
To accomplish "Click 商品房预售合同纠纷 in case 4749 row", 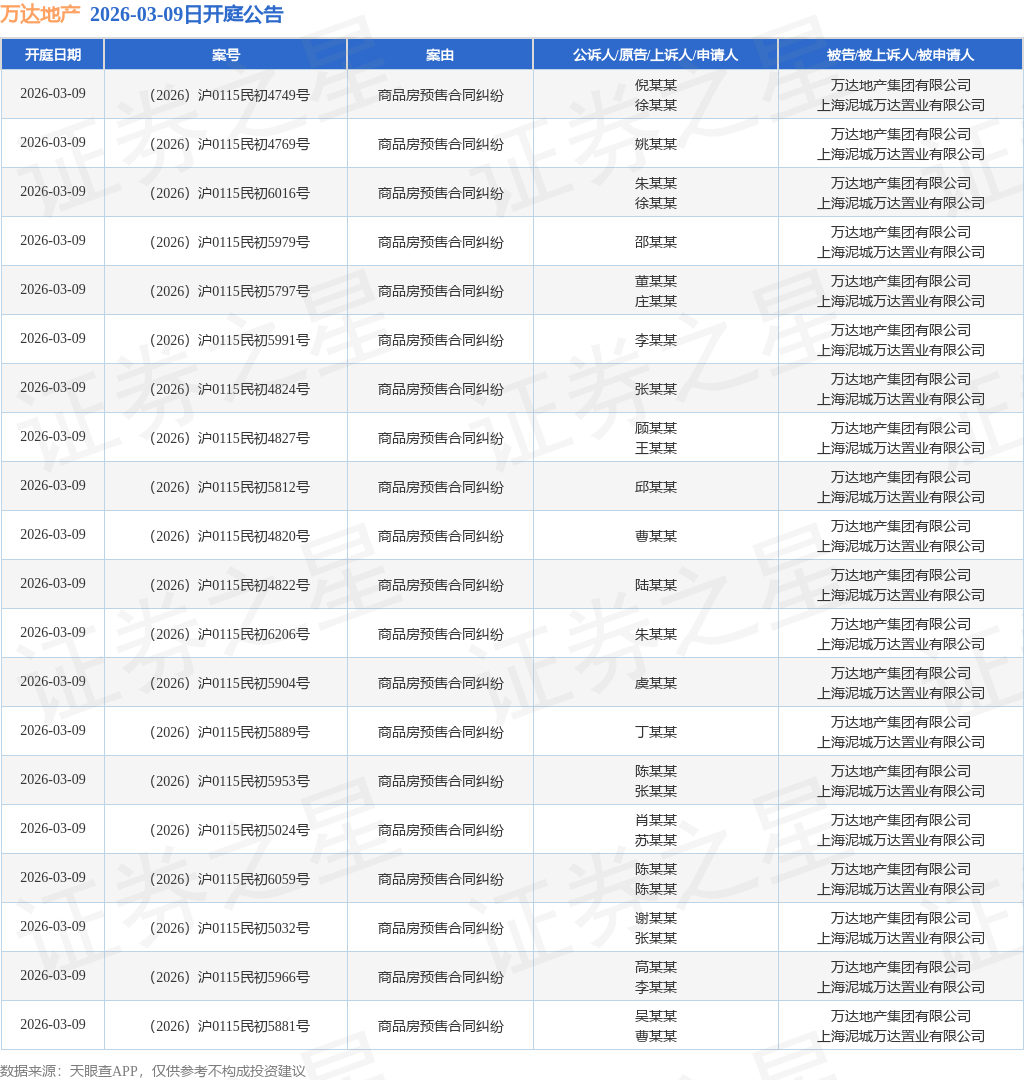I will click(x=440, y=95).
